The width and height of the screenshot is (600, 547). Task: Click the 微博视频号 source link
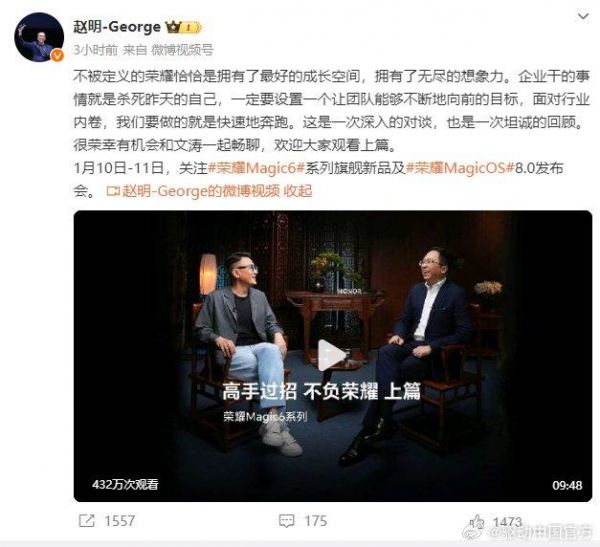(182, 50)
